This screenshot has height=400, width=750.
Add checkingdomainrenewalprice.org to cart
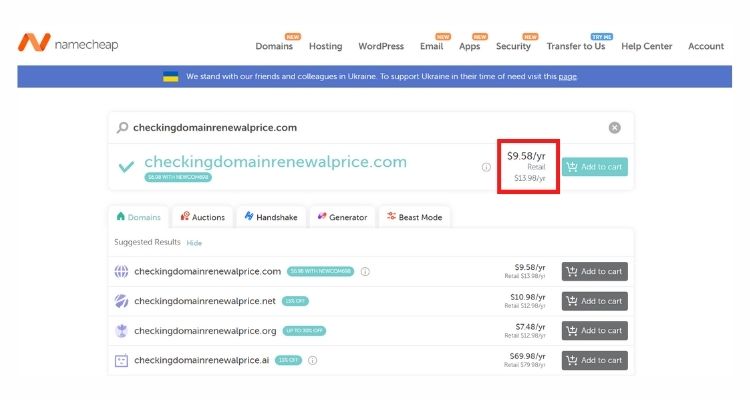[595, 331]
